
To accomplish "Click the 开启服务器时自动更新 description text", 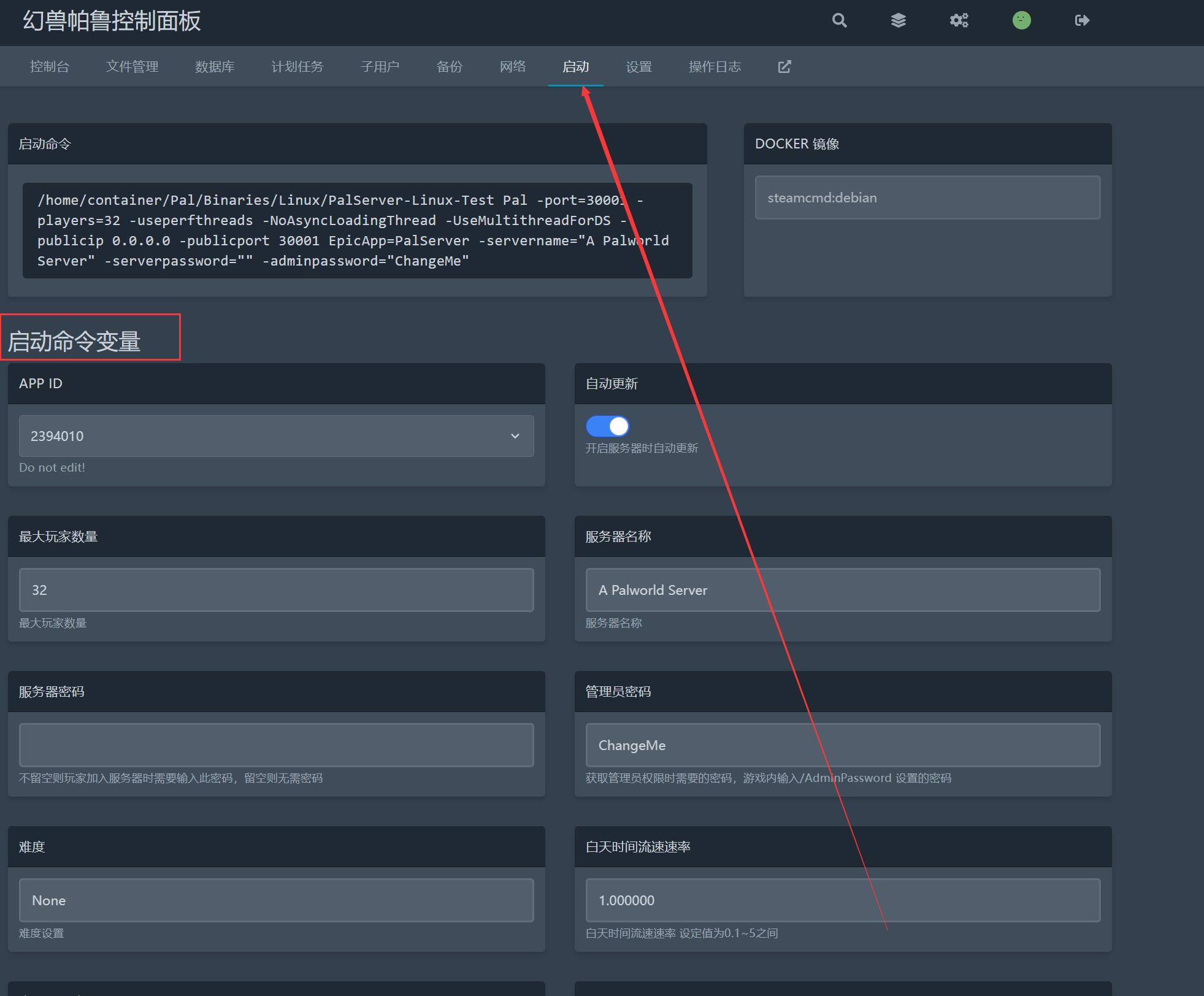I will pyautogui.click(x=642, y=448).
